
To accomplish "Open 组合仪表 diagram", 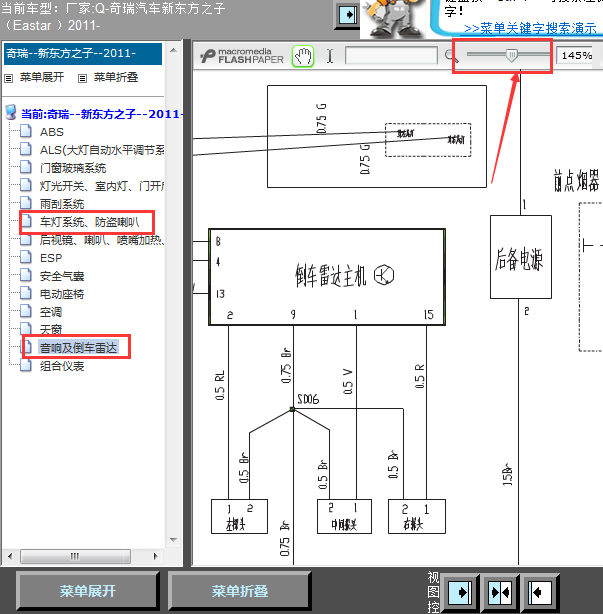I will coord(62,366).
